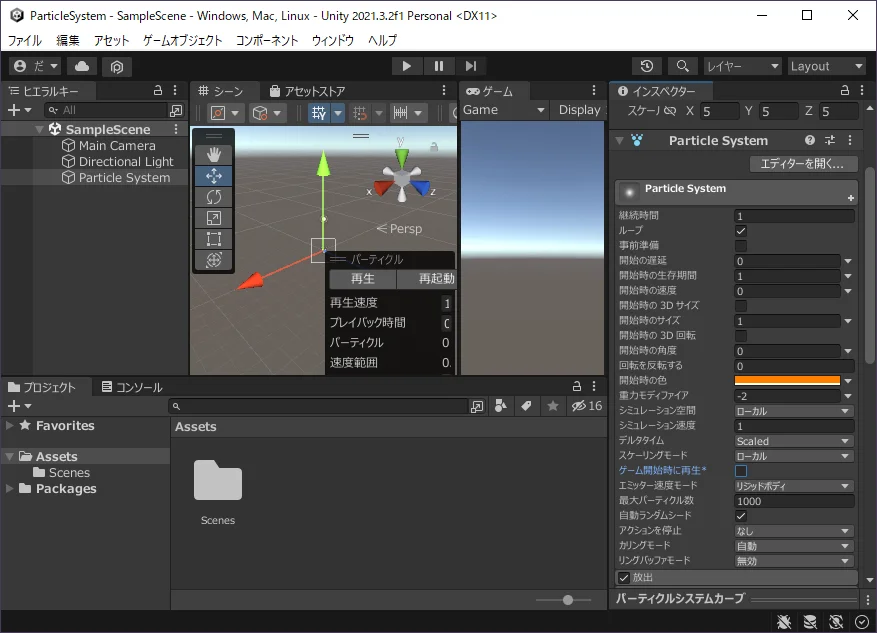The image size is (877, 633).
Task: Toggle the scene grid visibility icon
Action: pos(319,113)
